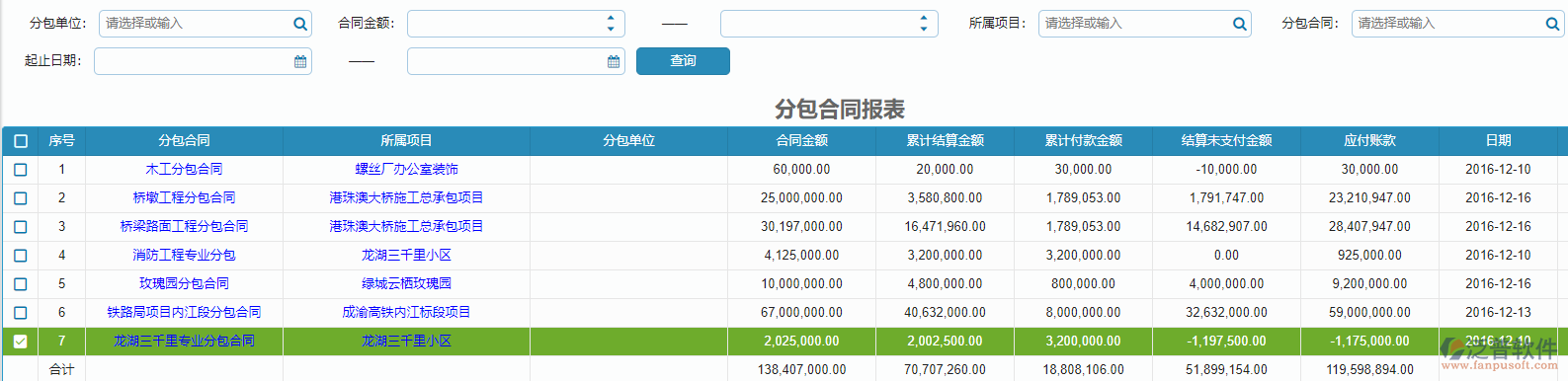This screenshot has width=1568, height=381.
Task: Sort by the 累计付款金额 column header
Action: pos(1084,141)
